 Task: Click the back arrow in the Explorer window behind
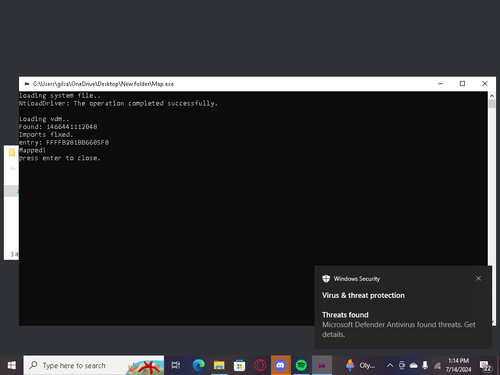point(13,168)
